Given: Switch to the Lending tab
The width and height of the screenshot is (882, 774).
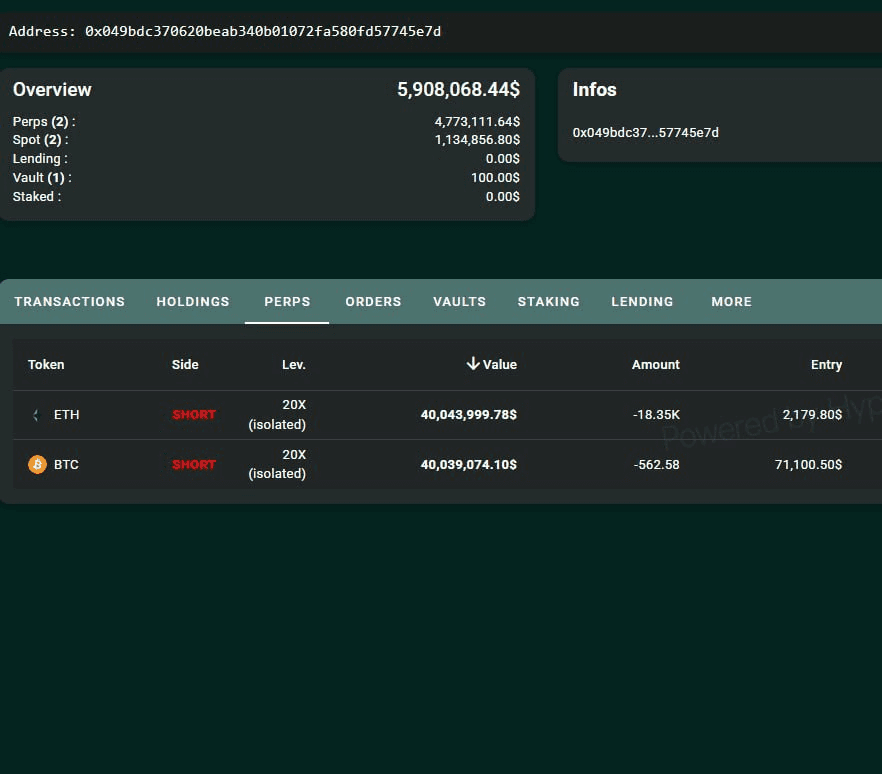Looking at the screenshot, I should tap(642, 301).
